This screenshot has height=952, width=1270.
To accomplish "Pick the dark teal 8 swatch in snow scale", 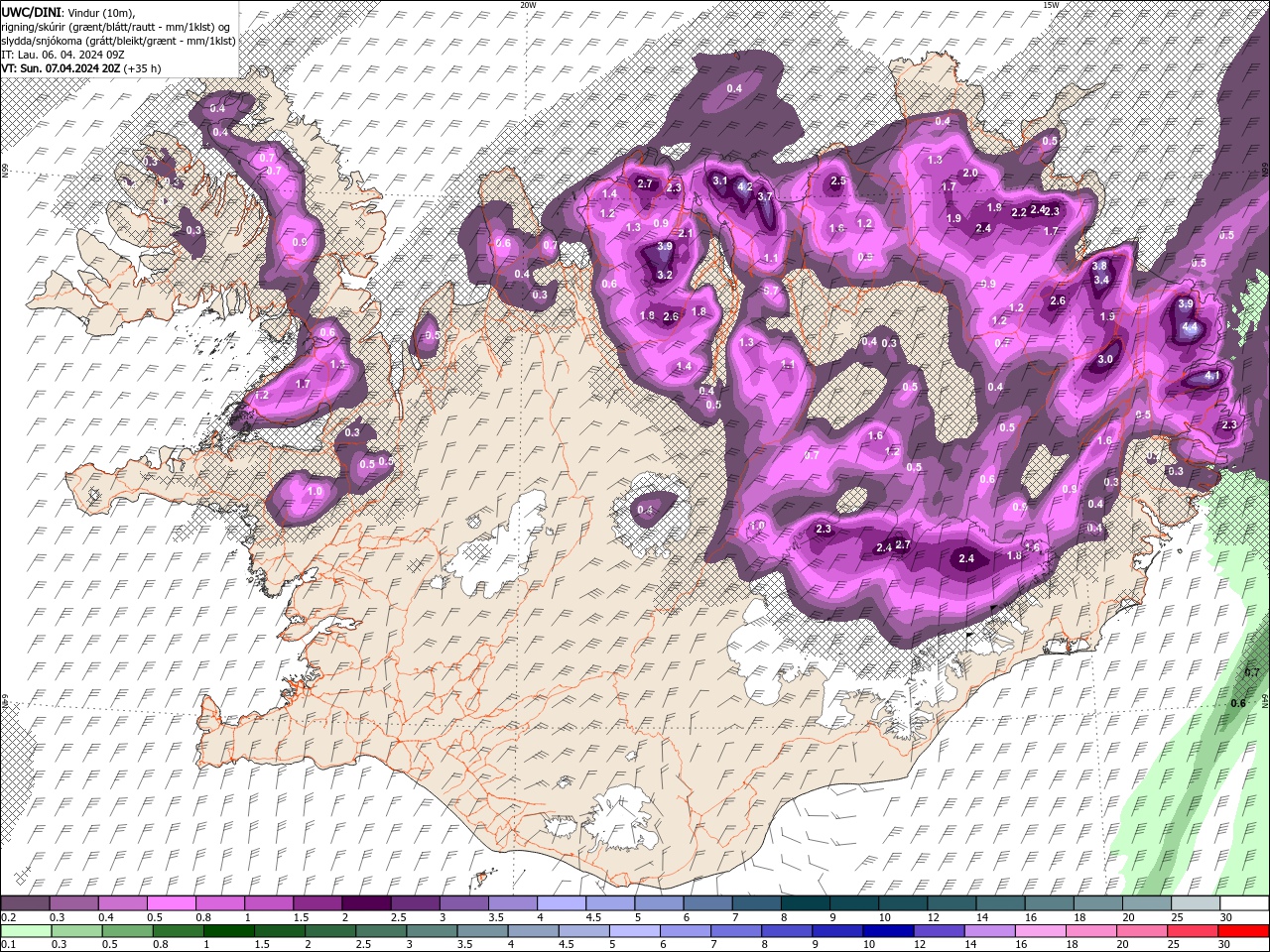I will coord(804,903).
